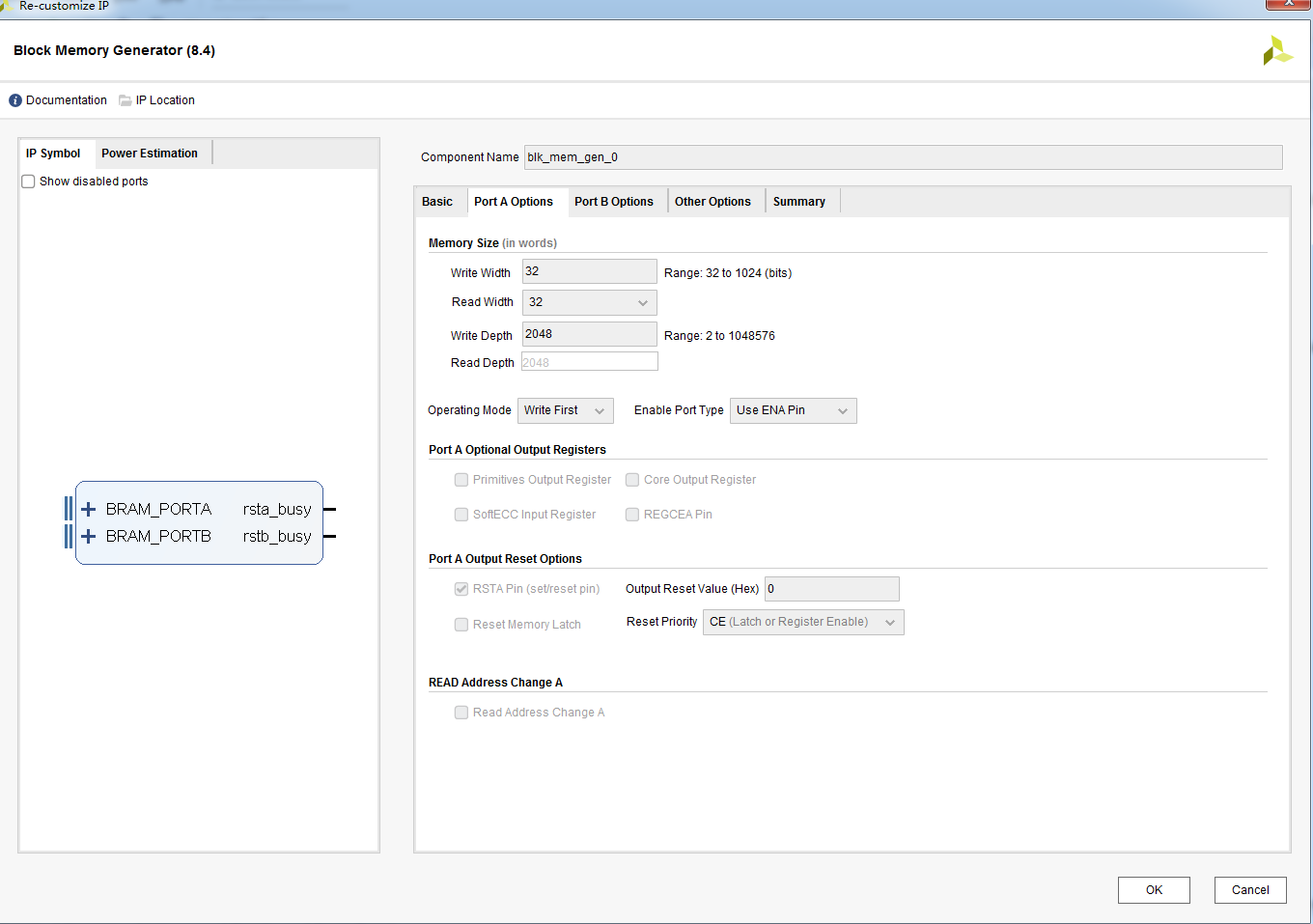Click the Write Depth input field
Viewport: 1313px width, 924px height.
tap(590, 334)
